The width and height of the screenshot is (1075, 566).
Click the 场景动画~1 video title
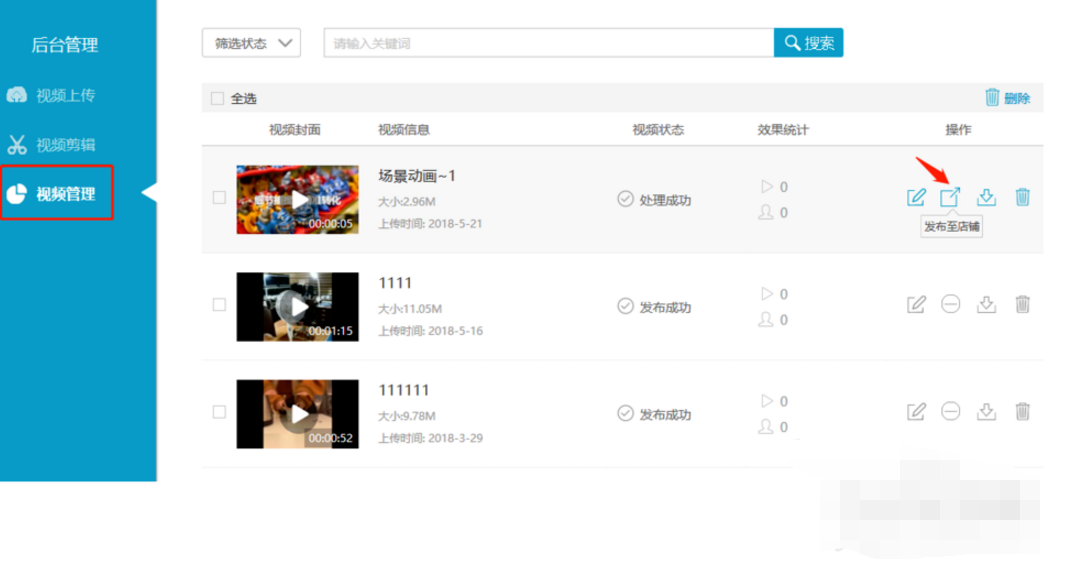(x=417, y=176)
